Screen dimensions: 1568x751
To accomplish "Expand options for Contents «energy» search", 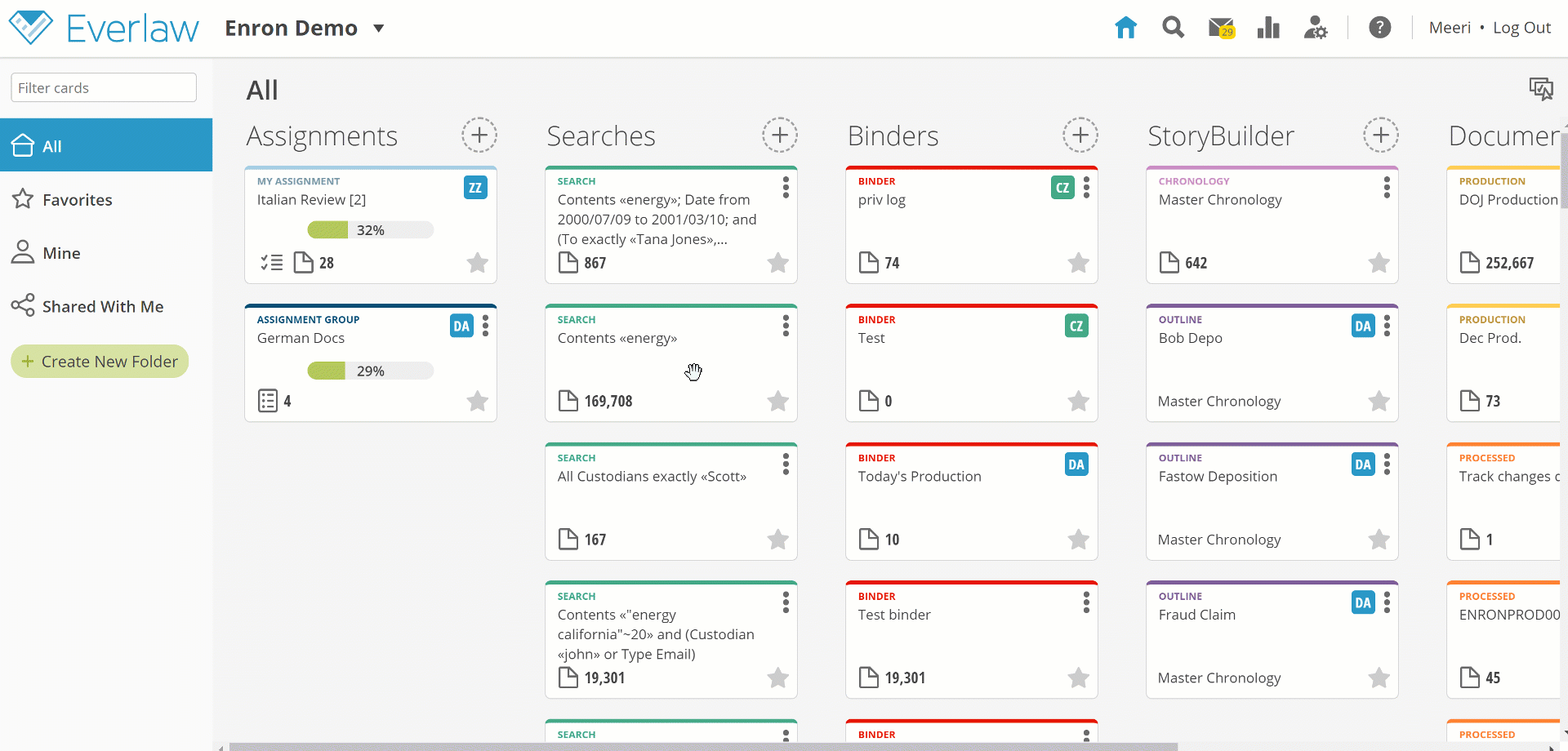I will pyautogui.click(x=786, y=326).
